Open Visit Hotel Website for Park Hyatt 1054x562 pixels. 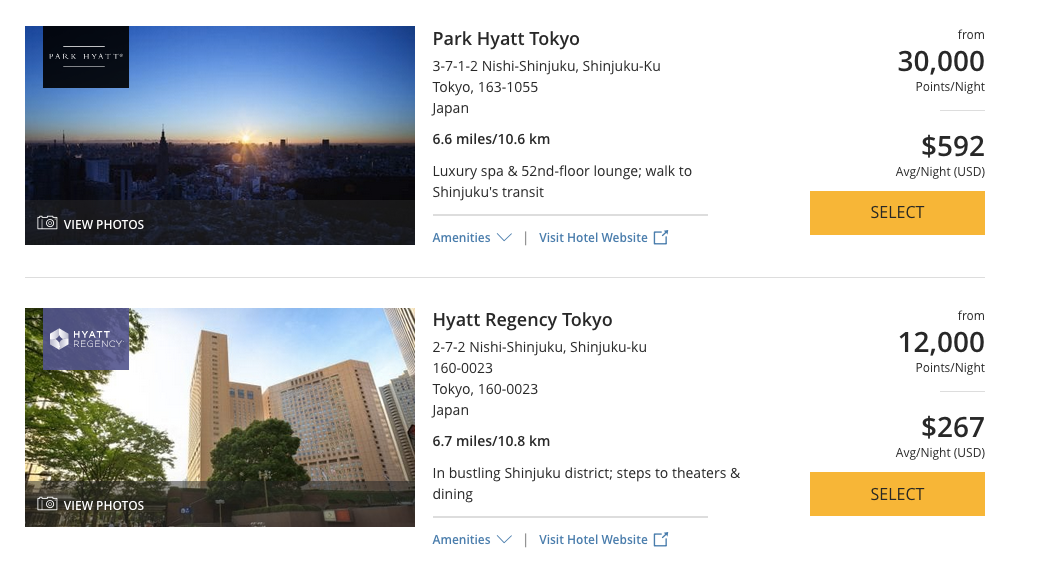(x=593, y=238)
